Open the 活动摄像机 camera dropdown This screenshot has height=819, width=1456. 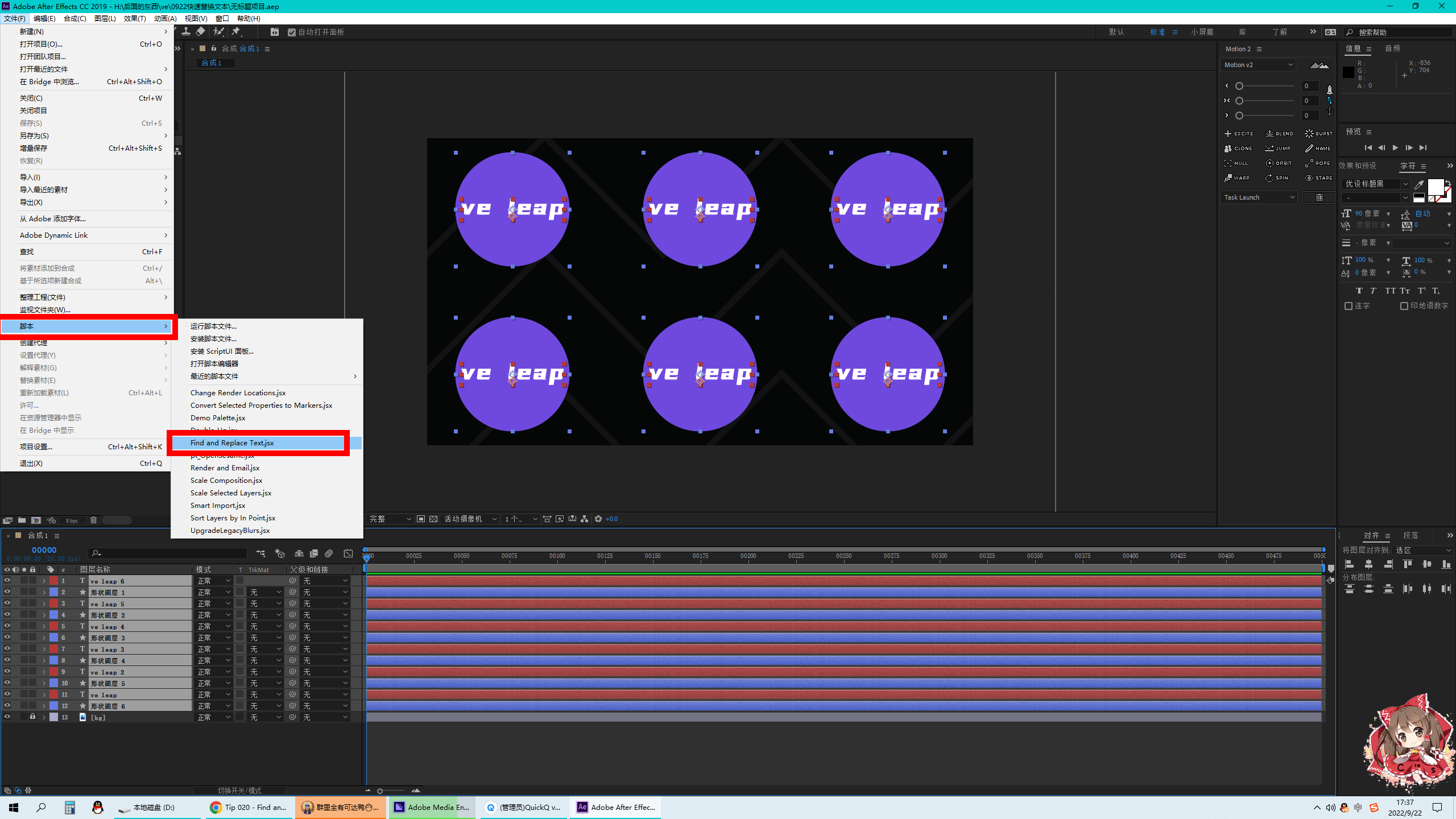click(470, 519)
